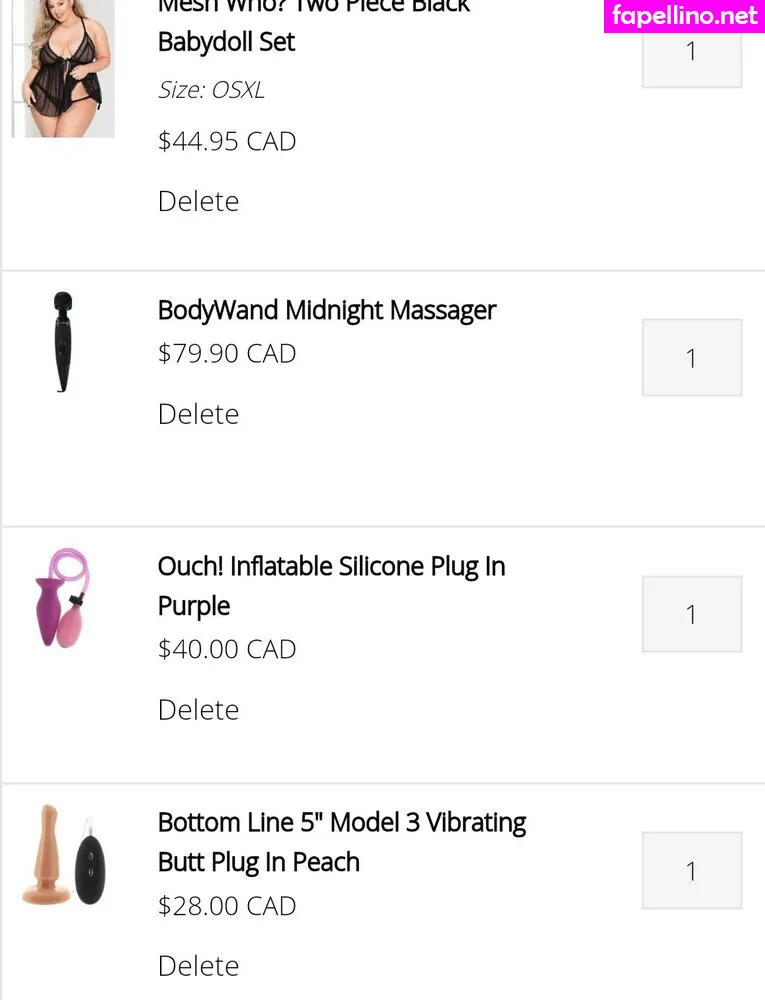Delete the Babydoll Set from the cart
The height and width of the screenshot is (1000, 765).
tap(198, 201)
